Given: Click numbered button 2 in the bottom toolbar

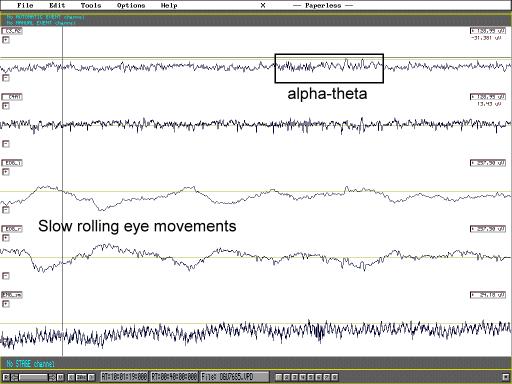Looking at the screenshot, I should click(x=287, y=377).
